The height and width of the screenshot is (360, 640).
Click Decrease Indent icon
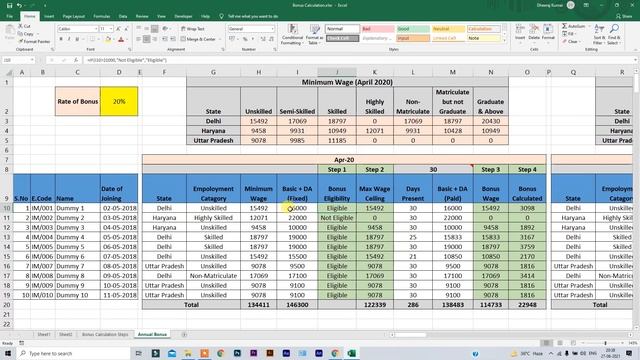tap(165, 39)
